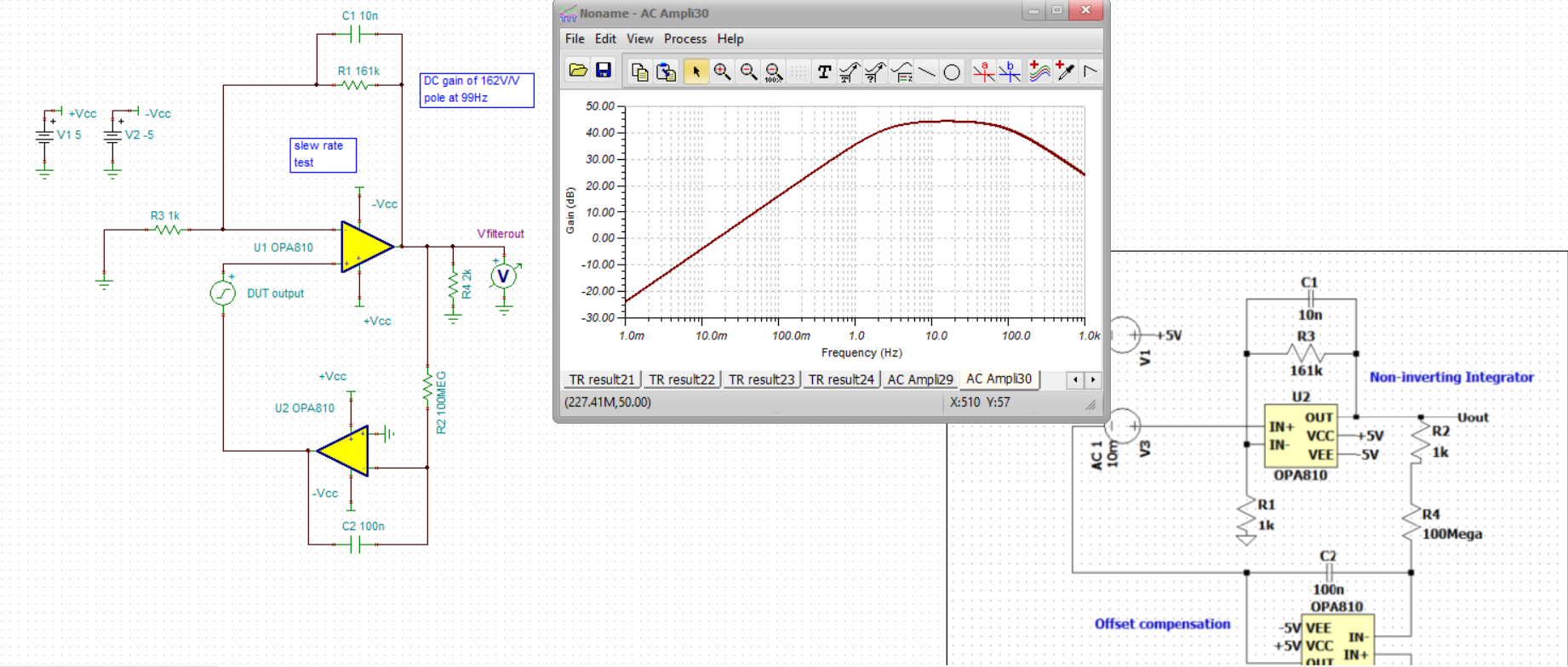1568x667 pixels.
Task: Click the 100Mega resistor value
Action: (1452, 533)
